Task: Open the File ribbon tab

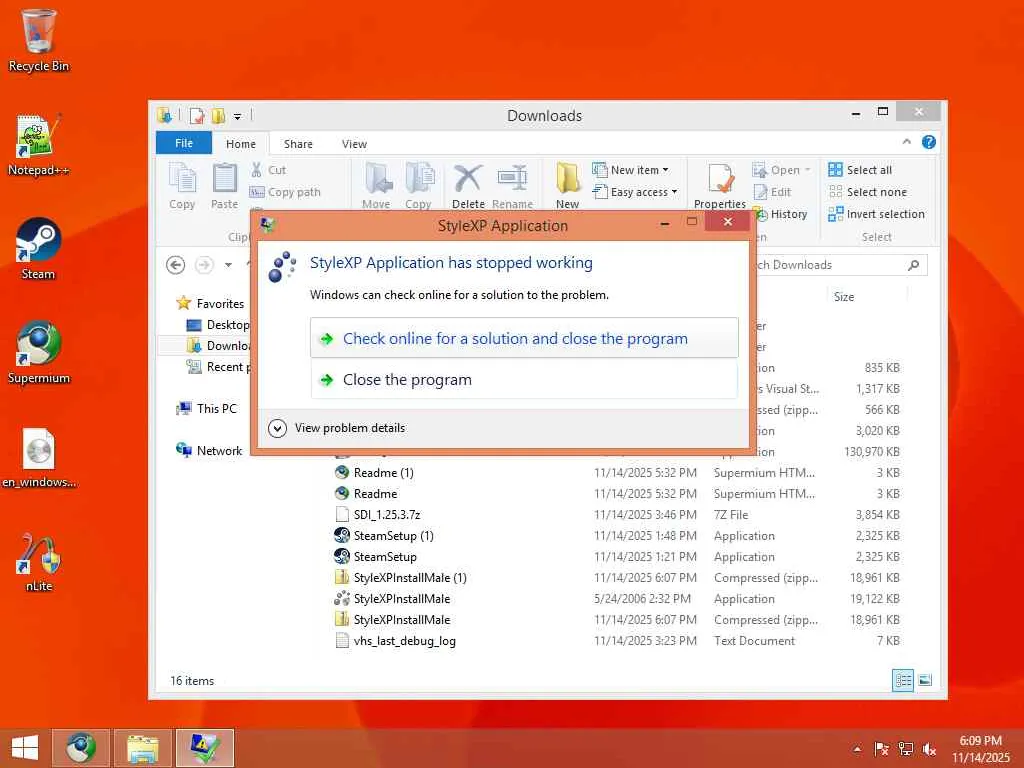Action: (x=184, y=143)
